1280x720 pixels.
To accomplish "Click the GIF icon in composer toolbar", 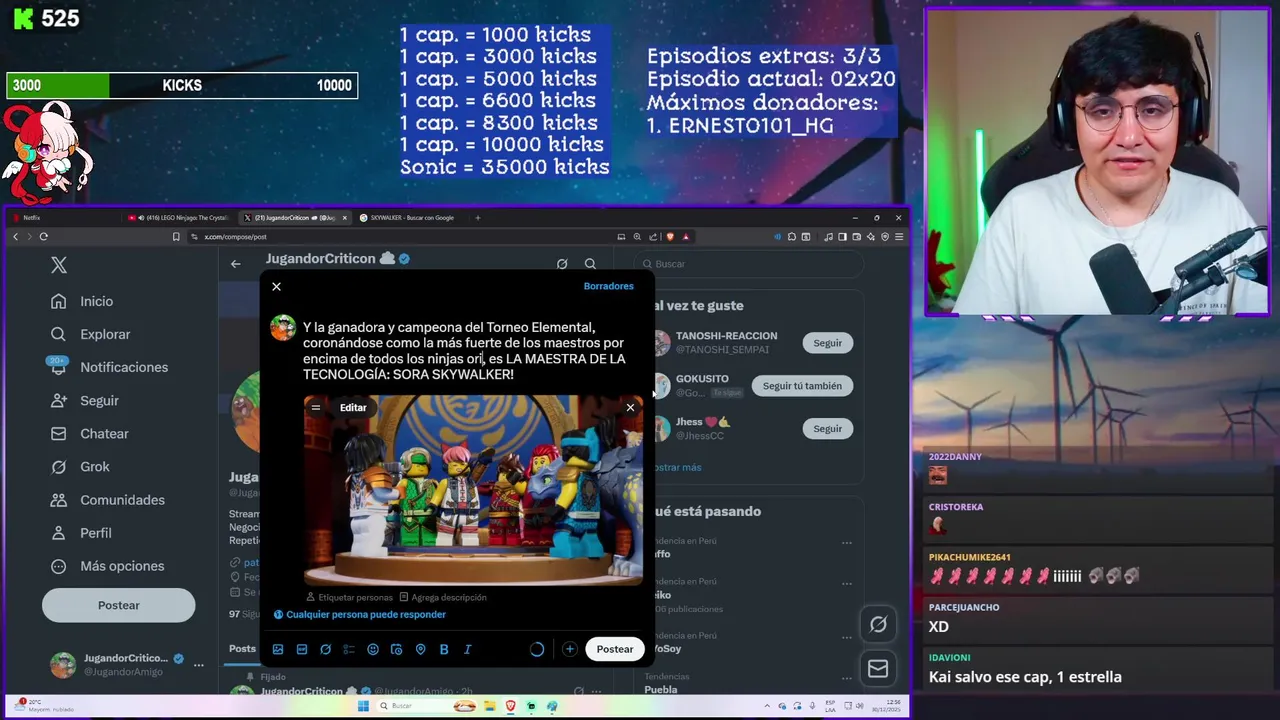I will click(302, 649).
